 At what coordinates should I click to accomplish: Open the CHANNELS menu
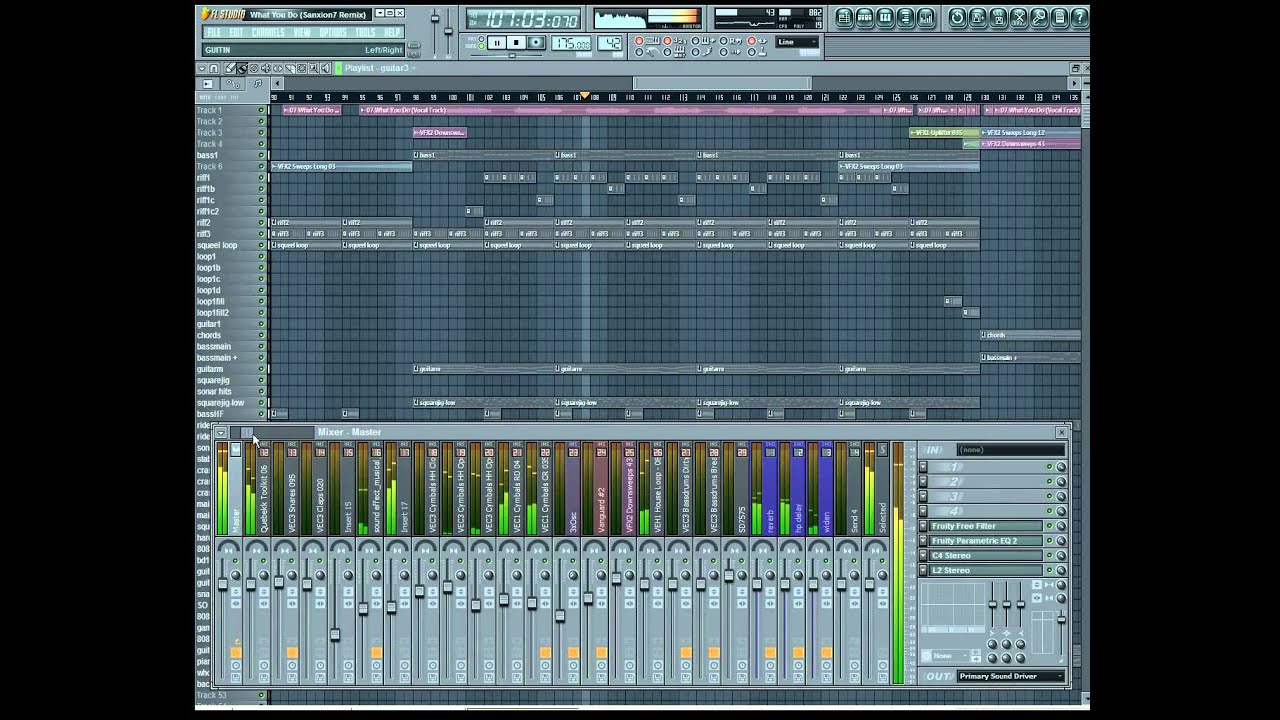click(x=268, y=33)
